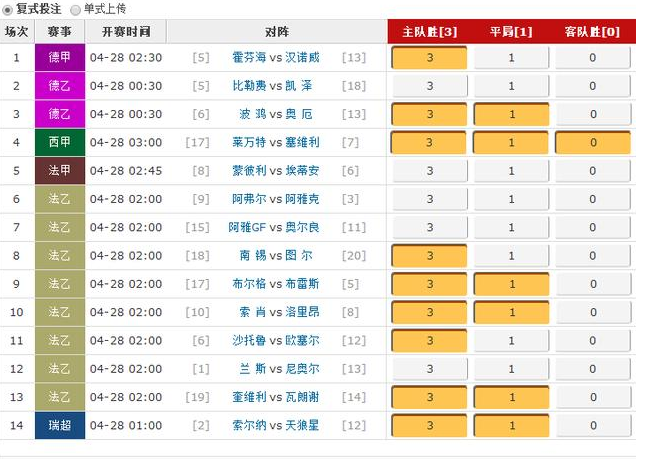Screen dimensions: 653x459
Task: Deselect draw 1 for 奎维利 vs 瓦朗谢
Action: [511, 397]
